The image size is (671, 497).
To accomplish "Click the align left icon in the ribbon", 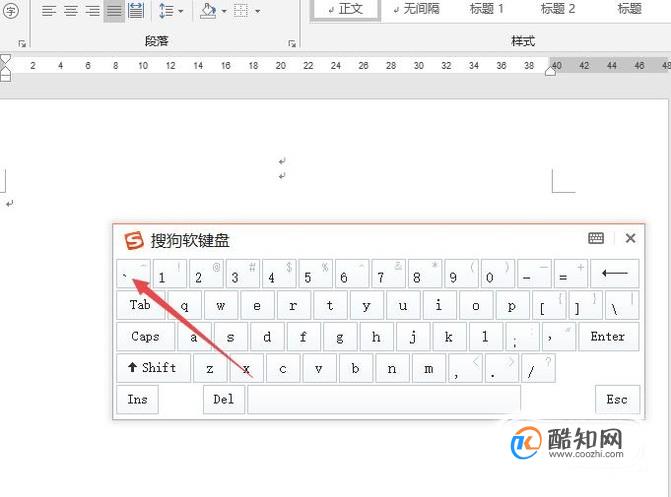I will [49, 11].
